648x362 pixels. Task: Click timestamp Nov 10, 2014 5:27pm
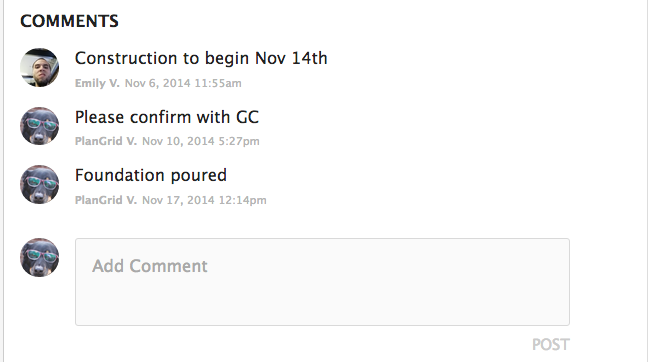pos(201,141)
